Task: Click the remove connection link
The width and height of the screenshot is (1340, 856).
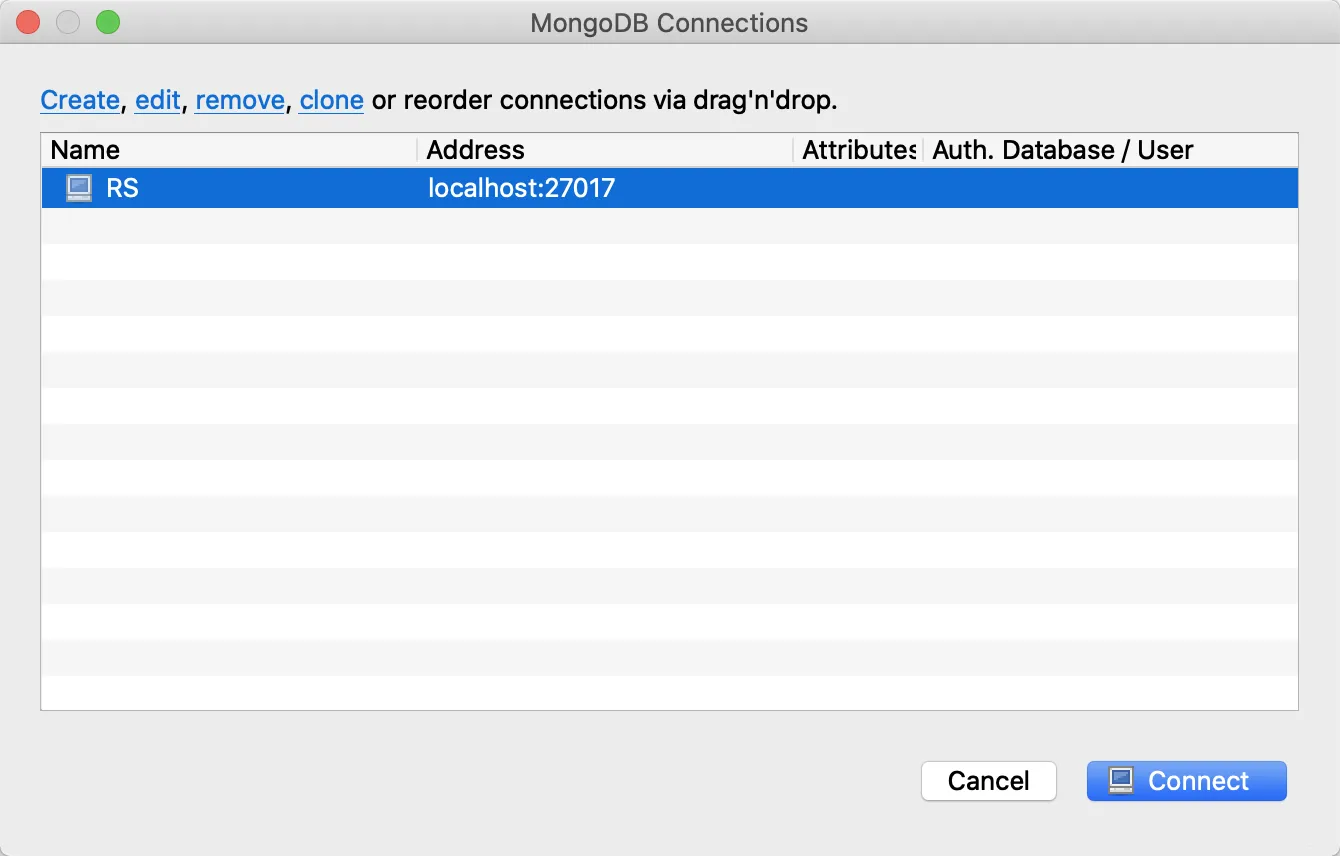Action: (240, 100)
